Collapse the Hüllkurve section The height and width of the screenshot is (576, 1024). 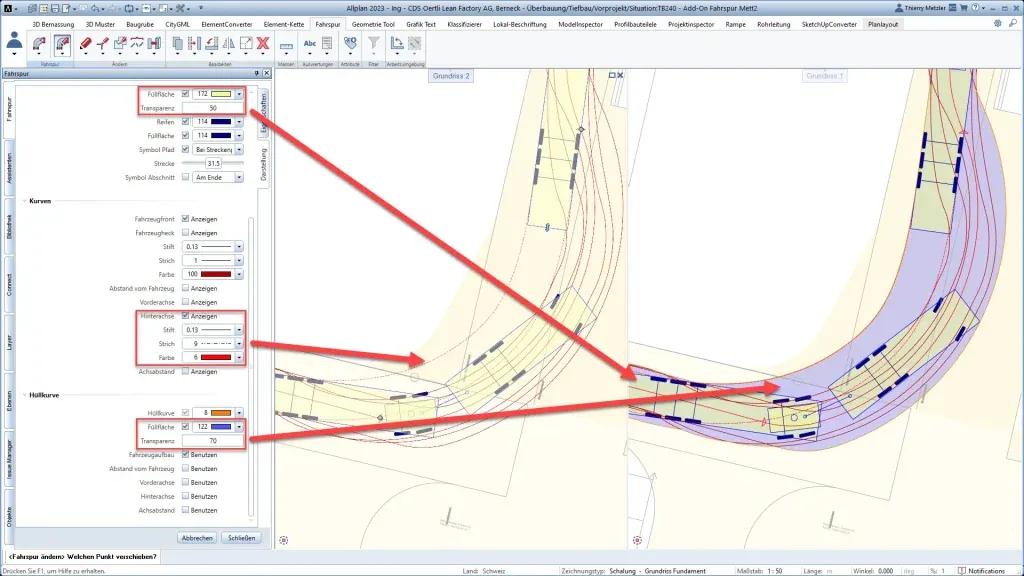[x=26, y=395]
